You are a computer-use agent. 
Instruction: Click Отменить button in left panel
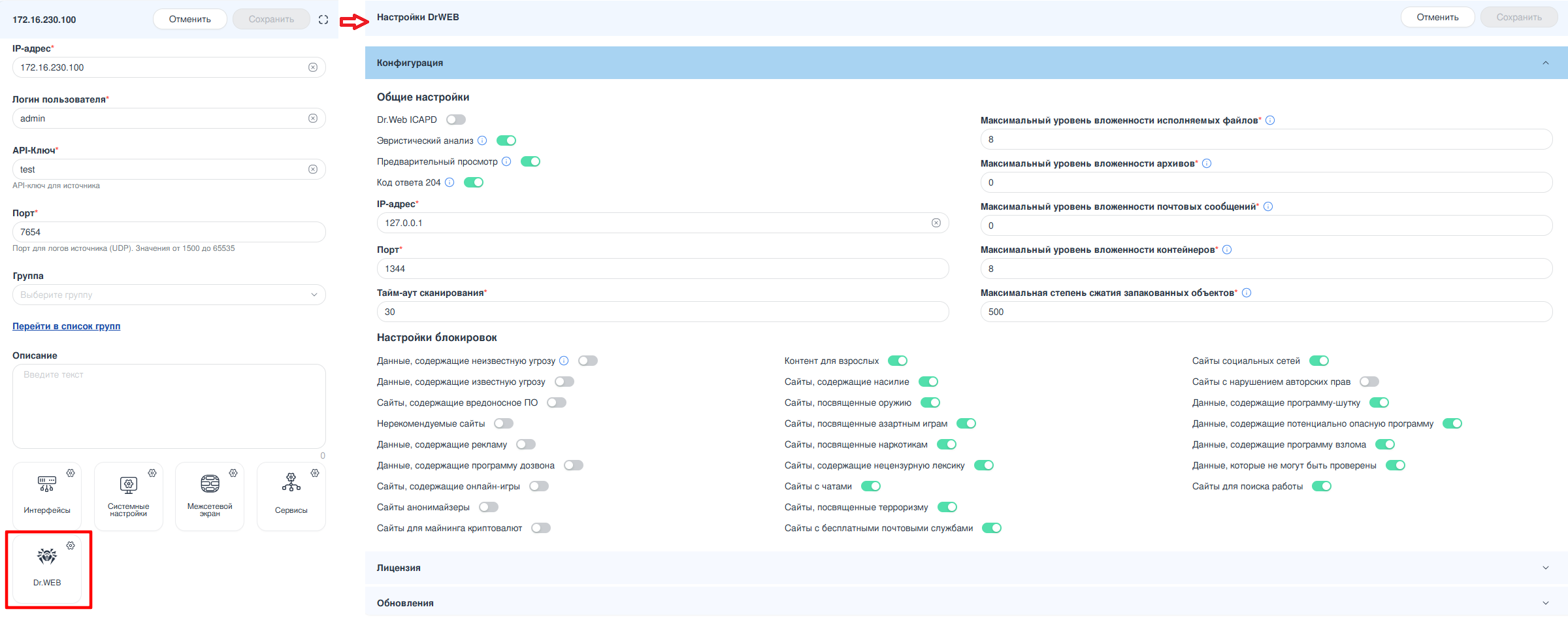click(190, 19)
